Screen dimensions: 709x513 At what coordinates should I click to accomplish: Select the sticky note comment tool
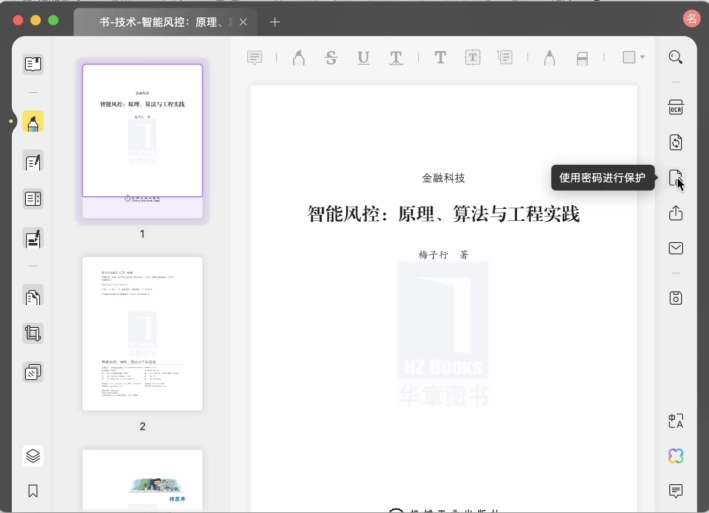tap(255, 57)
